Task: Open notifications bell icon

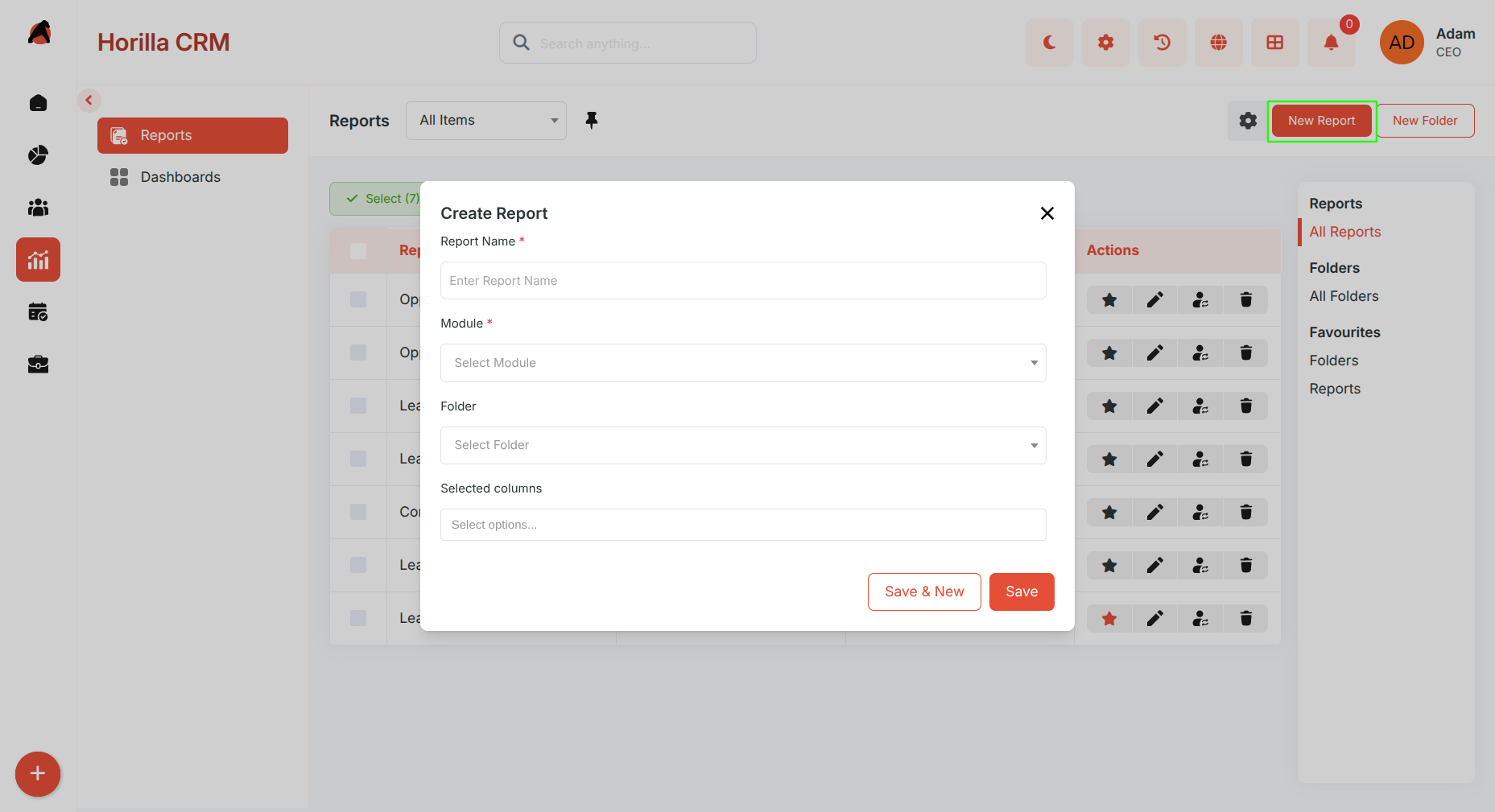Action: 1331,43
